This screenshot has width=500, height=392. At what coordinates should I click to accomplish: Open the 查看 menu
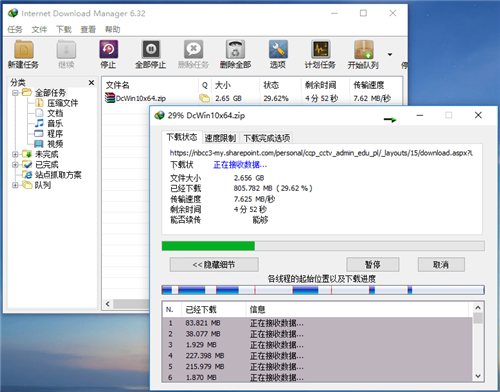(88, 30)
